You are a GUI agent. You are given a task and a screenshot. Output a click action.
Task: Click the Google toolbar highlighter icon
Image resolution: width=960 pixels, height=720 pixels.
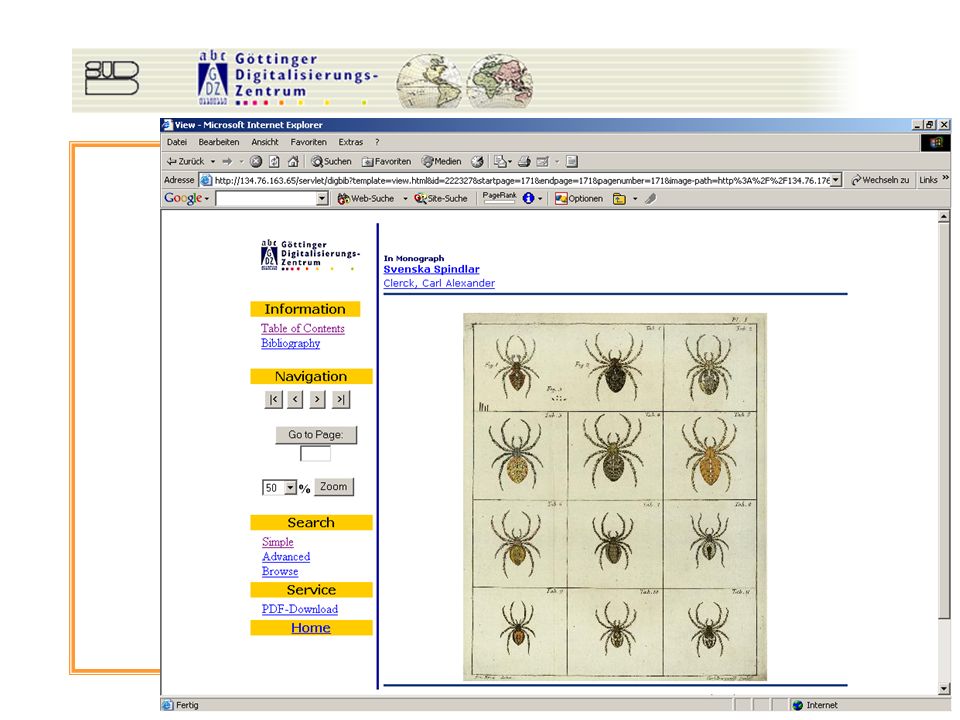[x=650, y=198]
